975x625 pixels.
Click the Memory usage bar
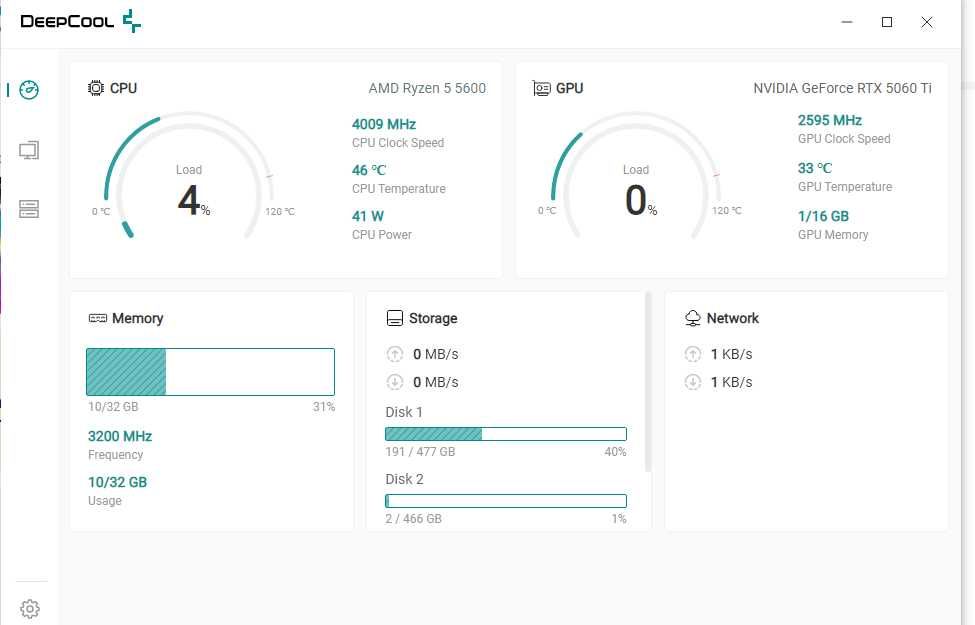point(210,372)
